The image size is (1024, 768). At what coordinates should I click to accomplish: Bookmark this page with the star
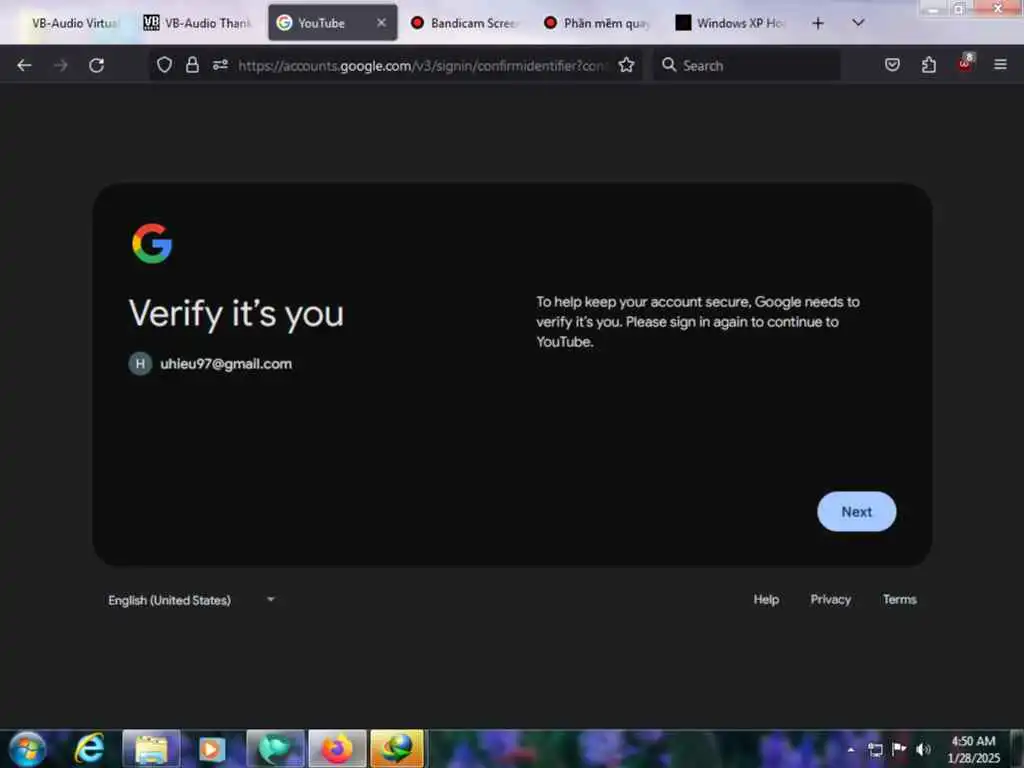click(626, 65)
